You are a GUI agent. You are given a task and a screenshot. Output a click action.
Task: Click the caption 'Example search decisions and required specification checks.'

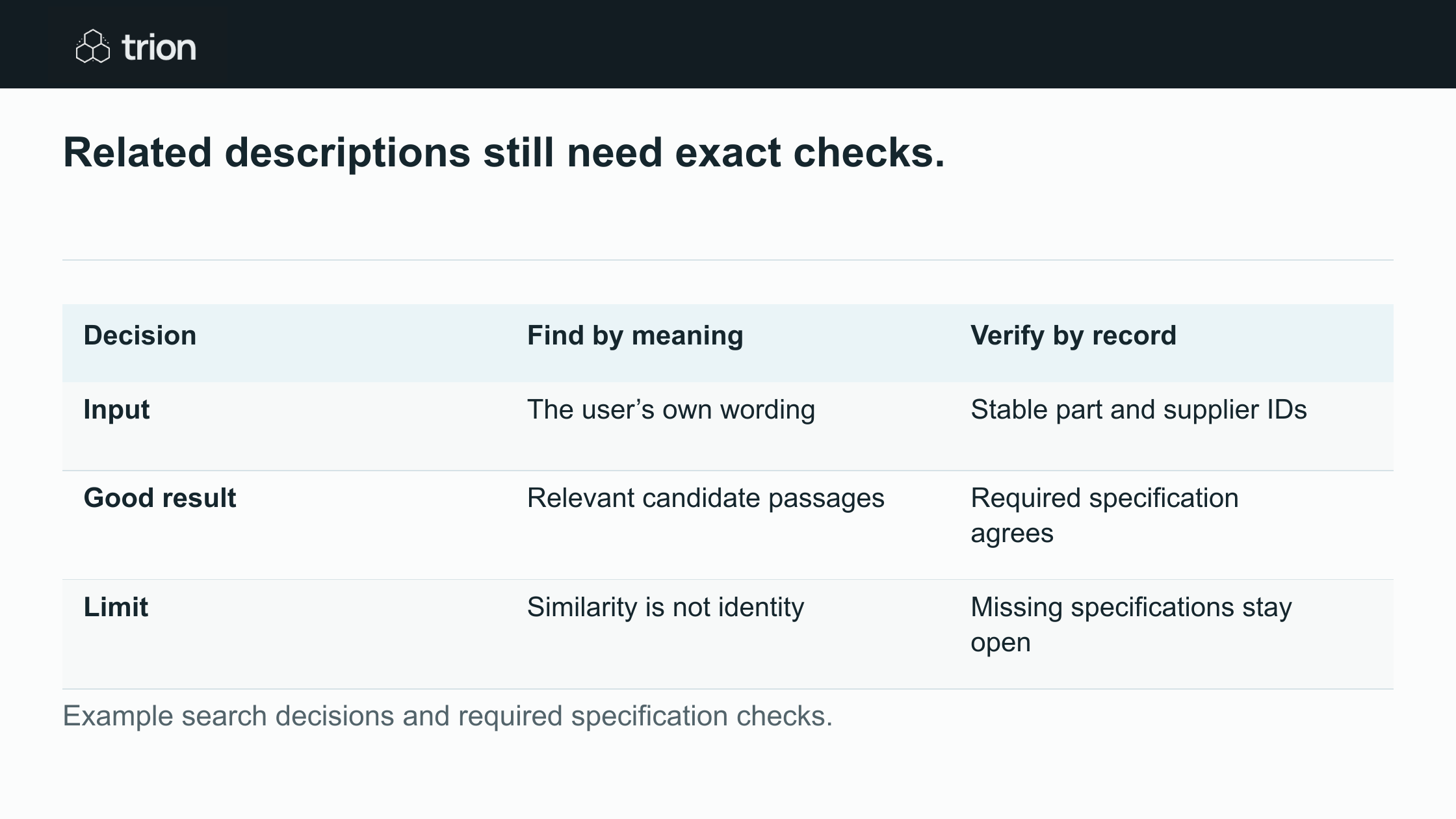pyautogui.click(x=447, y=716)
